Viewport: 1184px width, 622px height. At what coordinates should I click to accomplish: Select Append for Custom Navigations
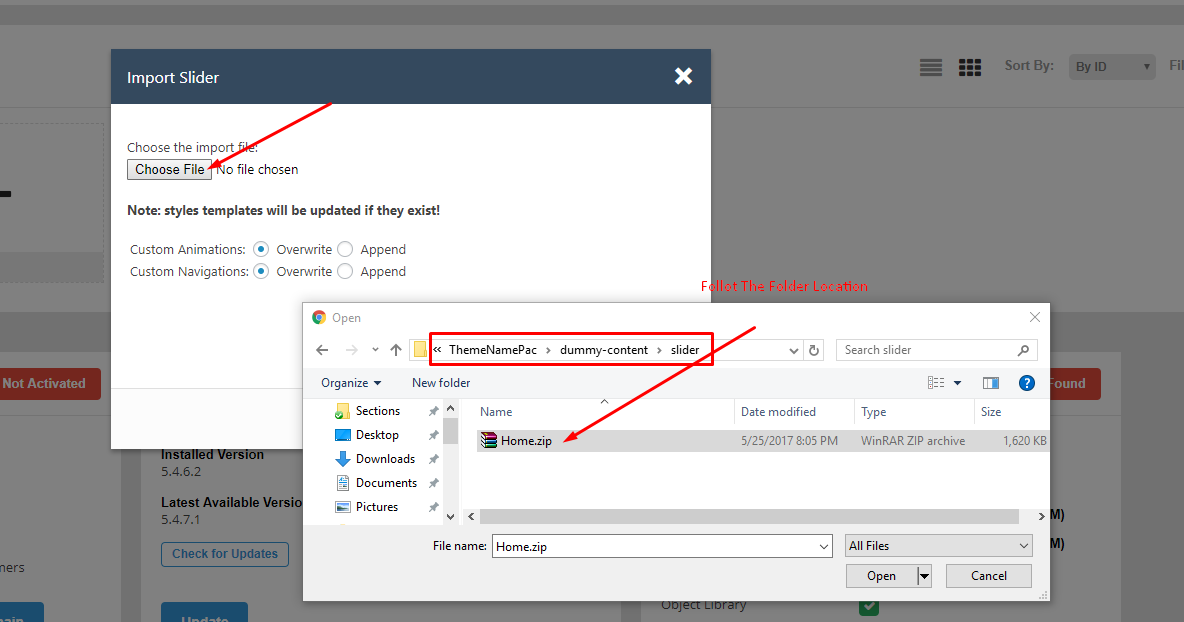tap(345, 271)
